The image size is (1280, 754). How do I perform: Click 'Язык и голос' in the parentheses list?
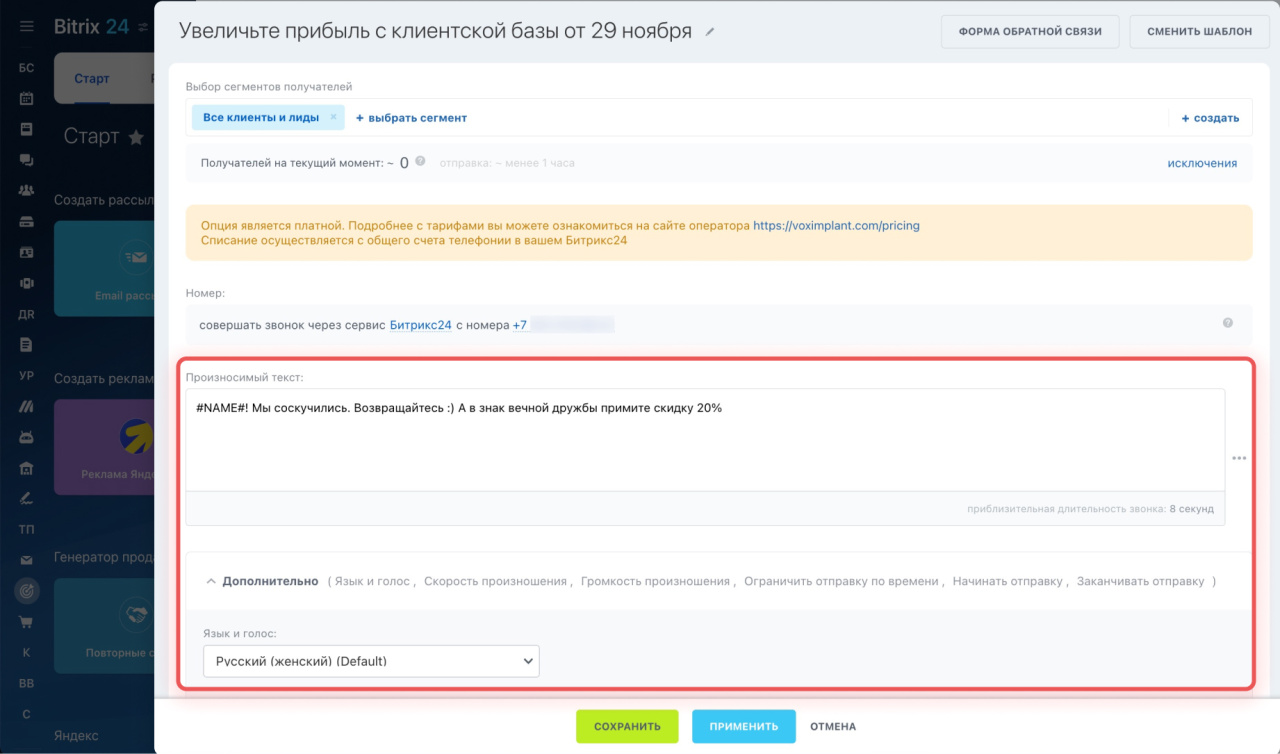(x=372, y=581)
